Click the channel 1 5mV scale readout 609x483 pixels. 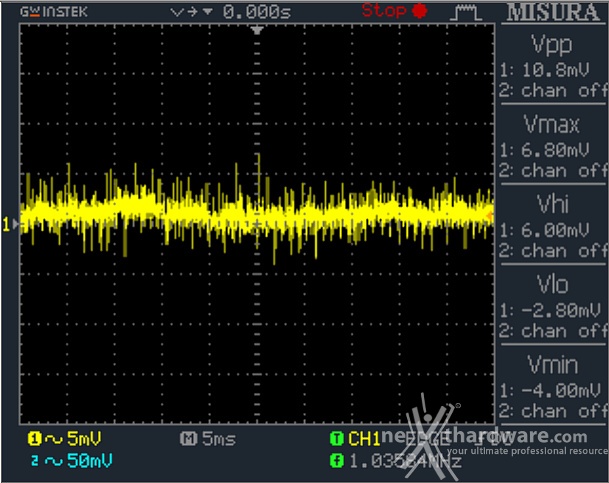pyautogui.click(x=84, y=439)
